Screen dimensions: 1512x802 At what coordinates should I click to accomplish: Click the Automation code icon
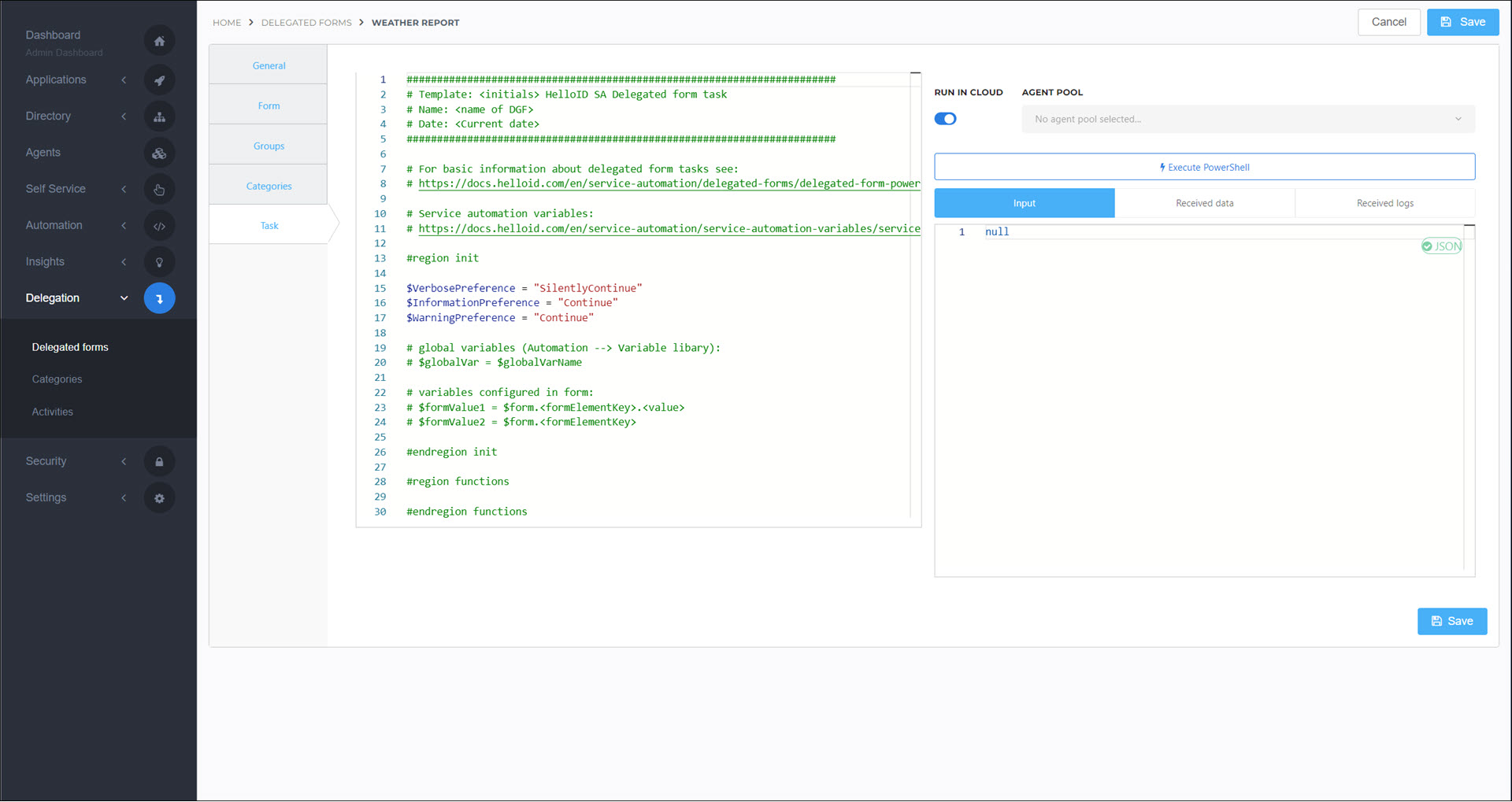click(159, 226)
